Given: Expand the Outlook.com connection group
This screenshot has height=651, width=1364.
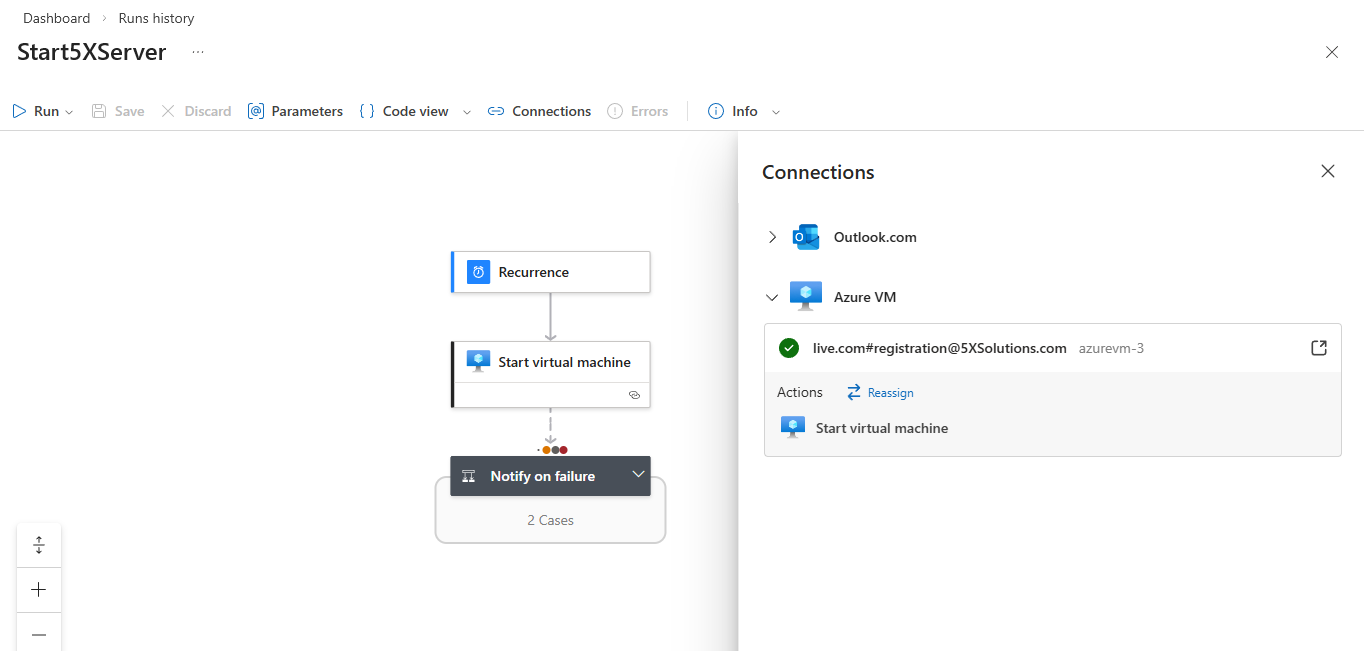Looking at the screenshot, I should pos(772,237).
